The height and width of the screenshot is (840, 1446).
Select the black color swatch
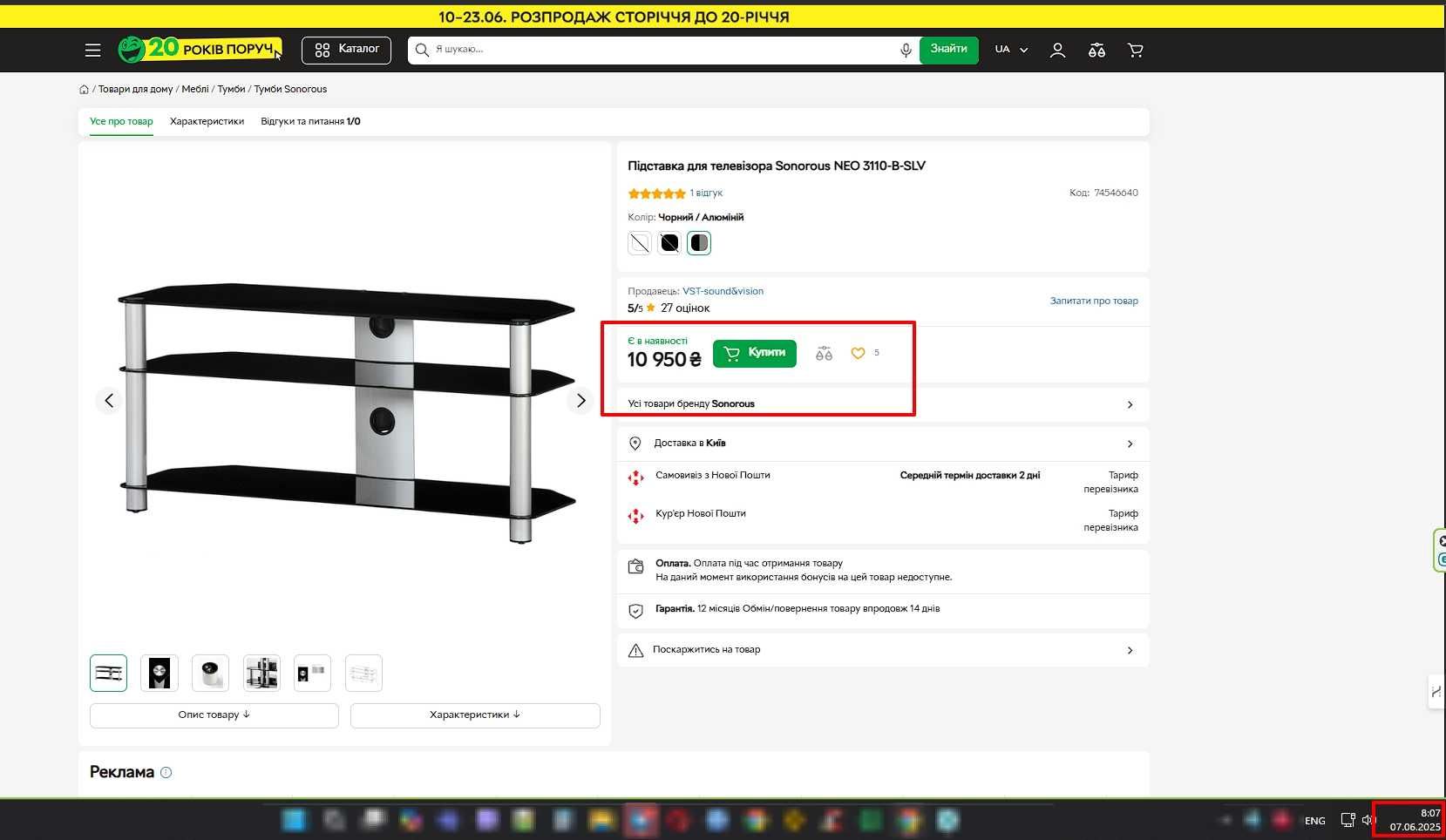(669, 243)
